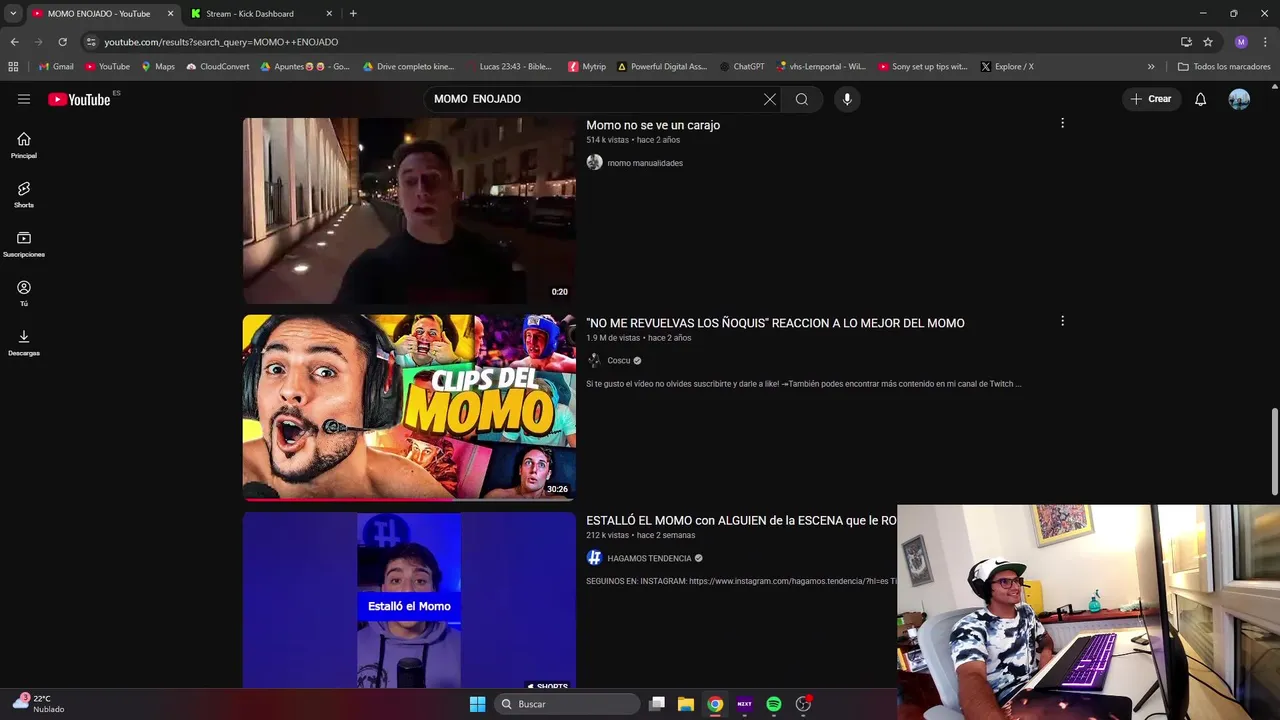Open the Mytrip bookmark
Screen dimensions: 1280x720
click(587, 67)
